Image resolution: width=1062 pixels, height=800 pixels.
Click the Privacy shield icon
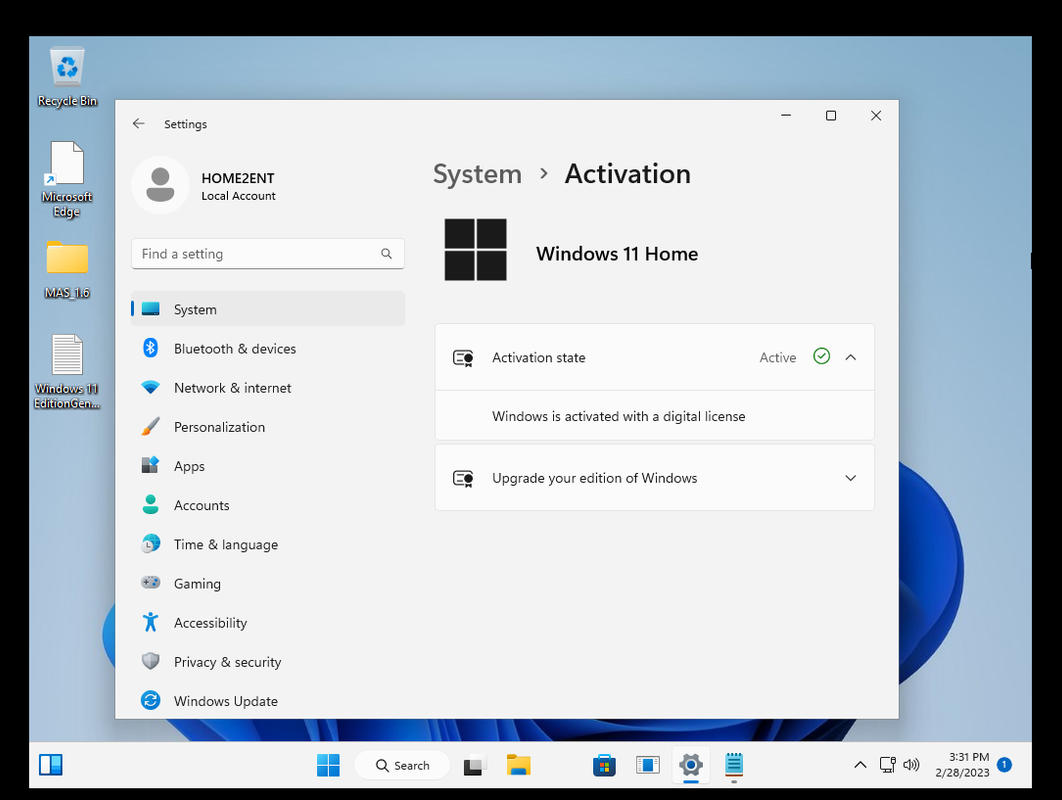pyautogui.click(x=150, y=661)
